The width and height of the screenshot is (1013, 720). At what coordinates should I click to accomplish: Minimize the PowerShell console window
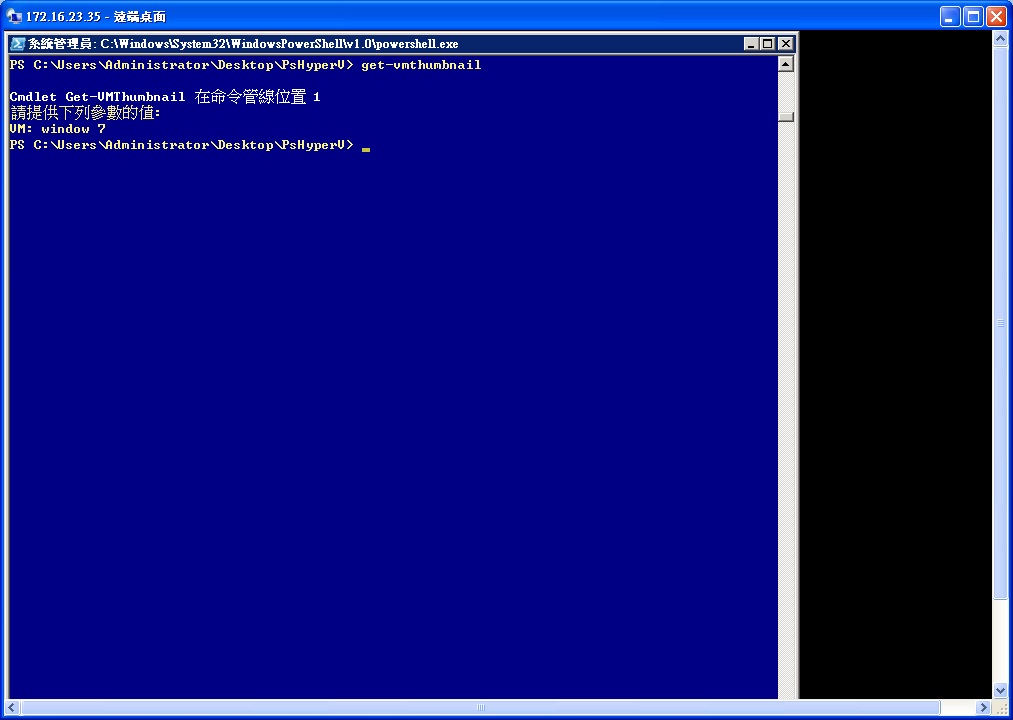[751, 44]
